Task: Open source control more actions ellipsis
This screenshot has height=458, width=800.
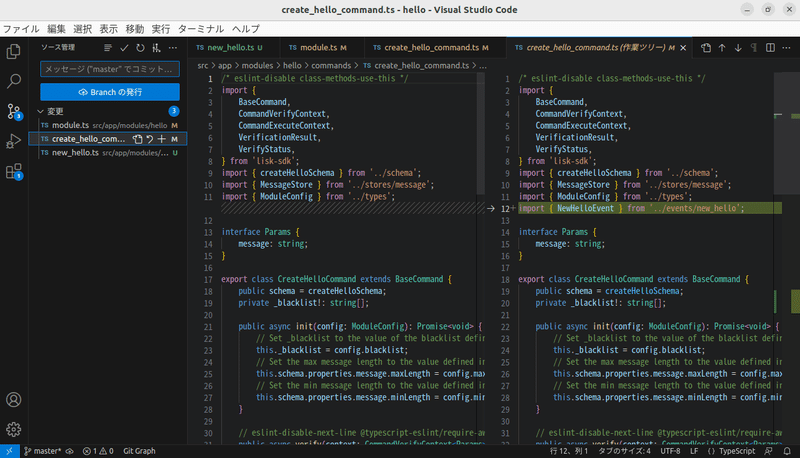Action: [x=173, y=47]
